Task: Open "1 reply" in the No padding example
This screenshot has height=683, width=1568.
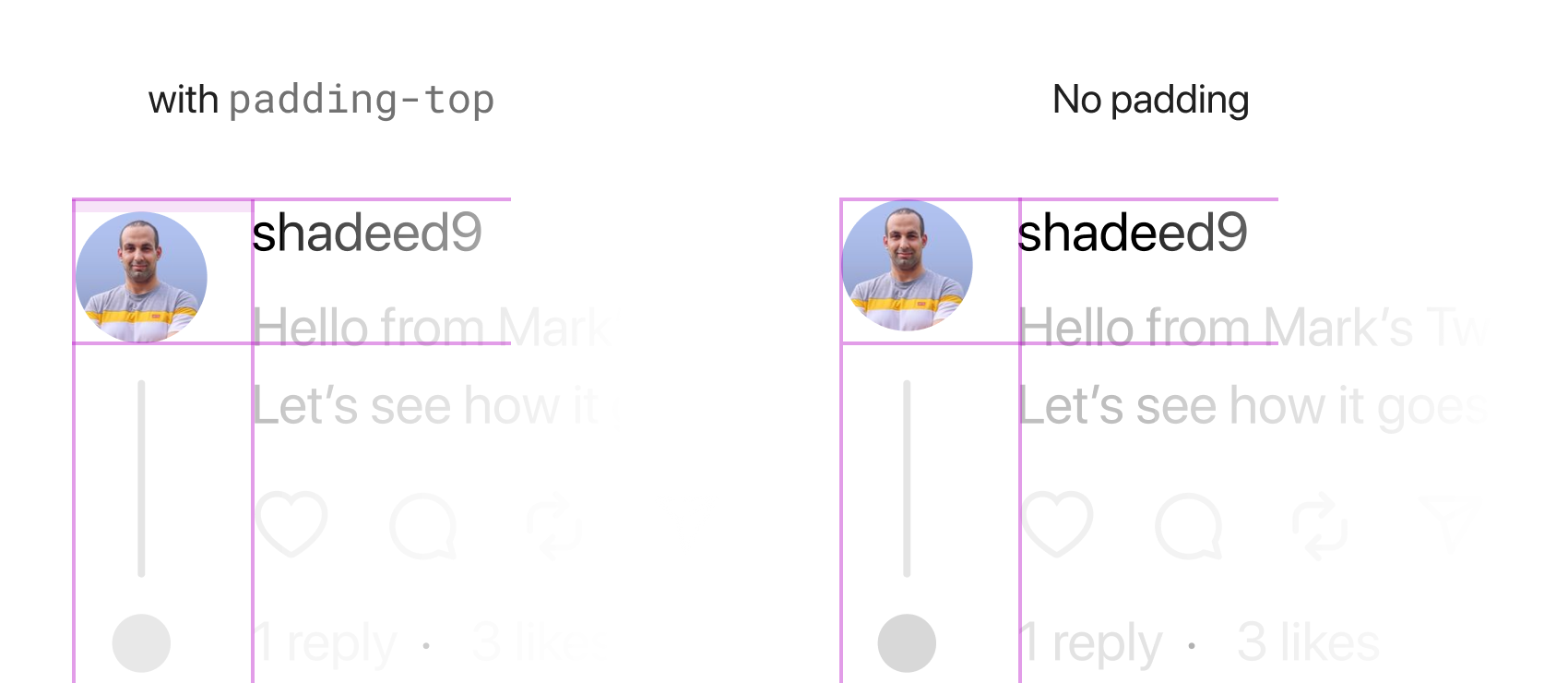Action: pos(1089,643)
